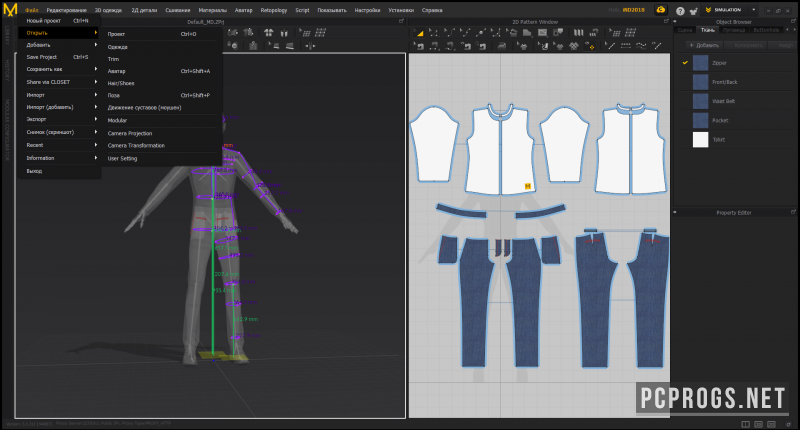Screen dimensions: 800x430
Task: Click the Assign button
Action: (x=785, y=45)
